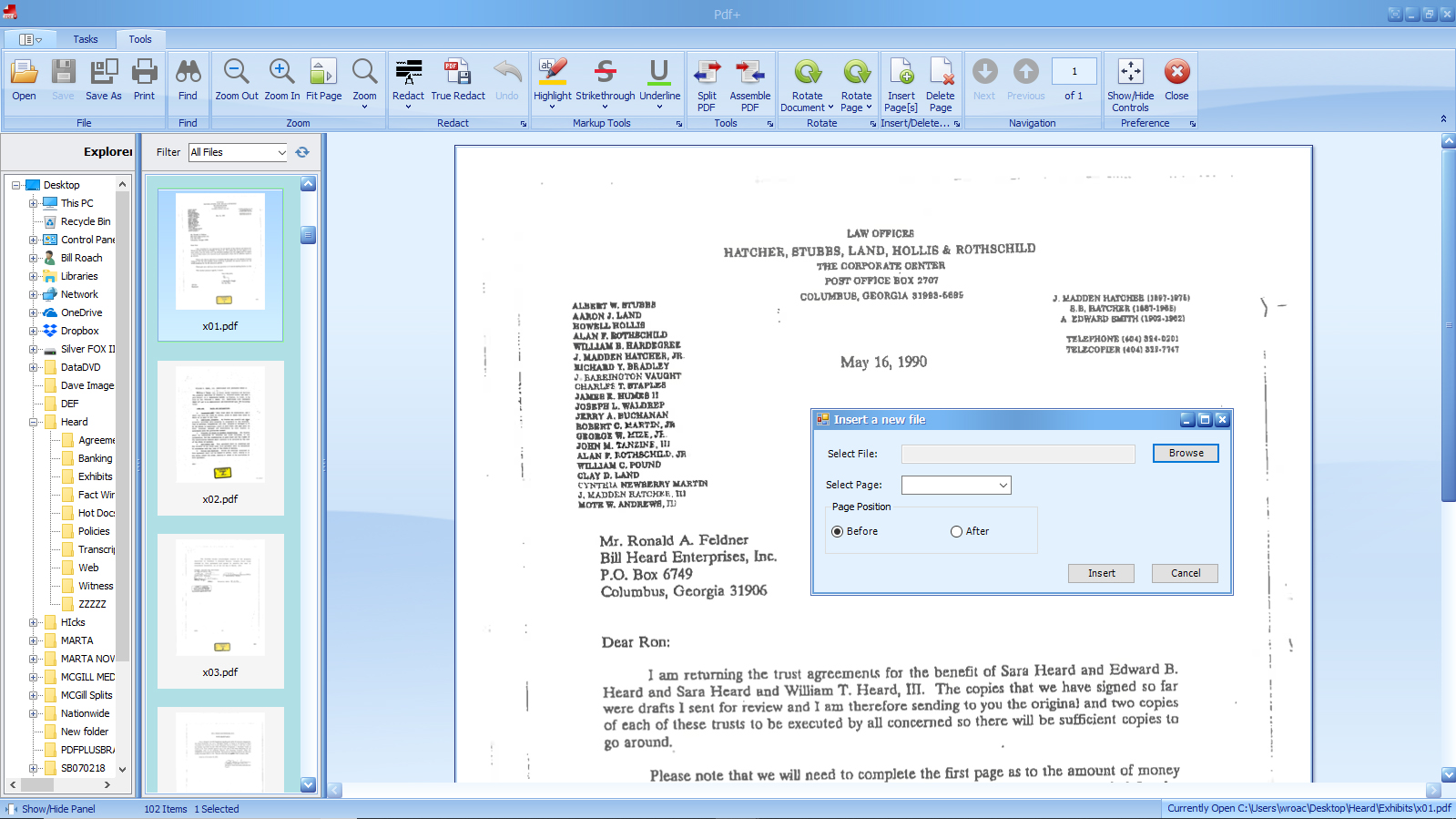Click the Insert Page[s] icon

click(901, 85)
